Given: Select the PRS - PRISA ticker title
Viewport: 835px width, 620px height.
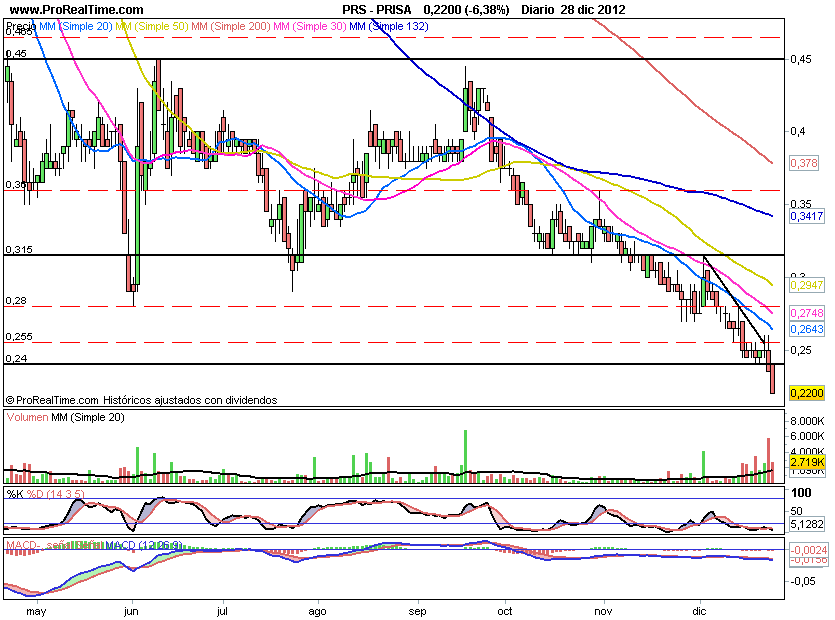Looking at the screenshot, I should click(376, 10).
